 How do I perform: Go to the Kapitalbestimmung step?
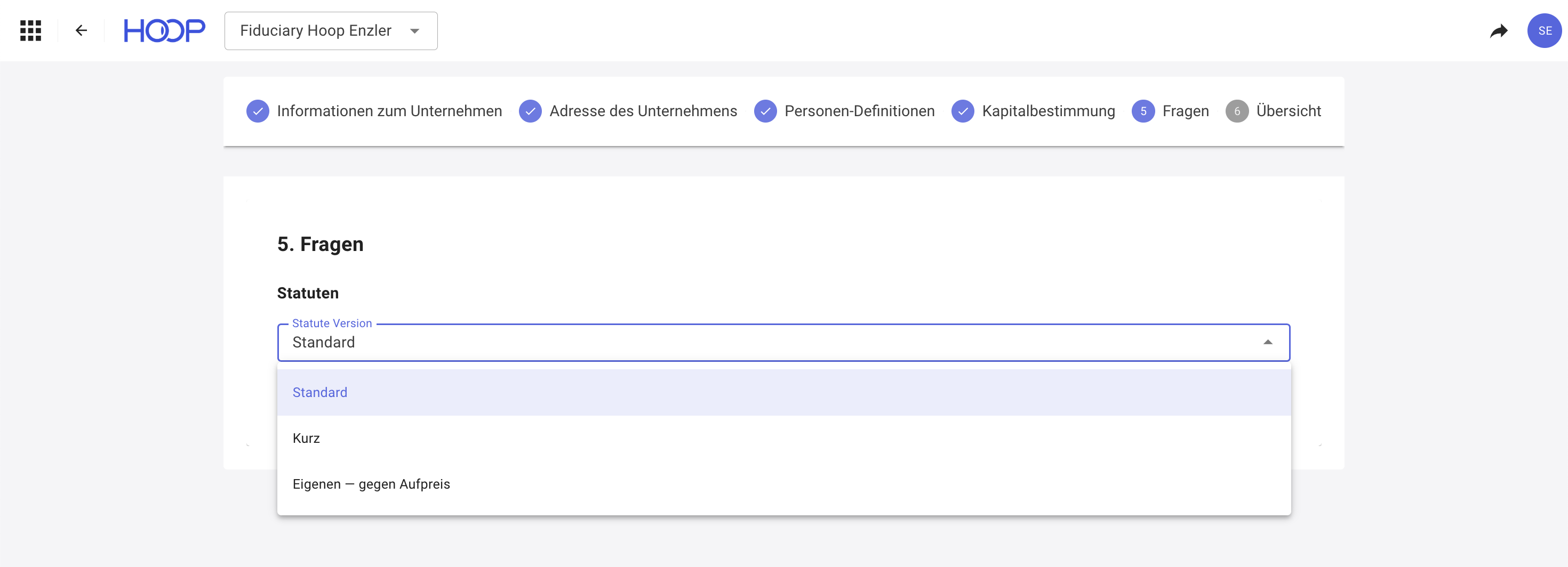tap(1048, 111)
